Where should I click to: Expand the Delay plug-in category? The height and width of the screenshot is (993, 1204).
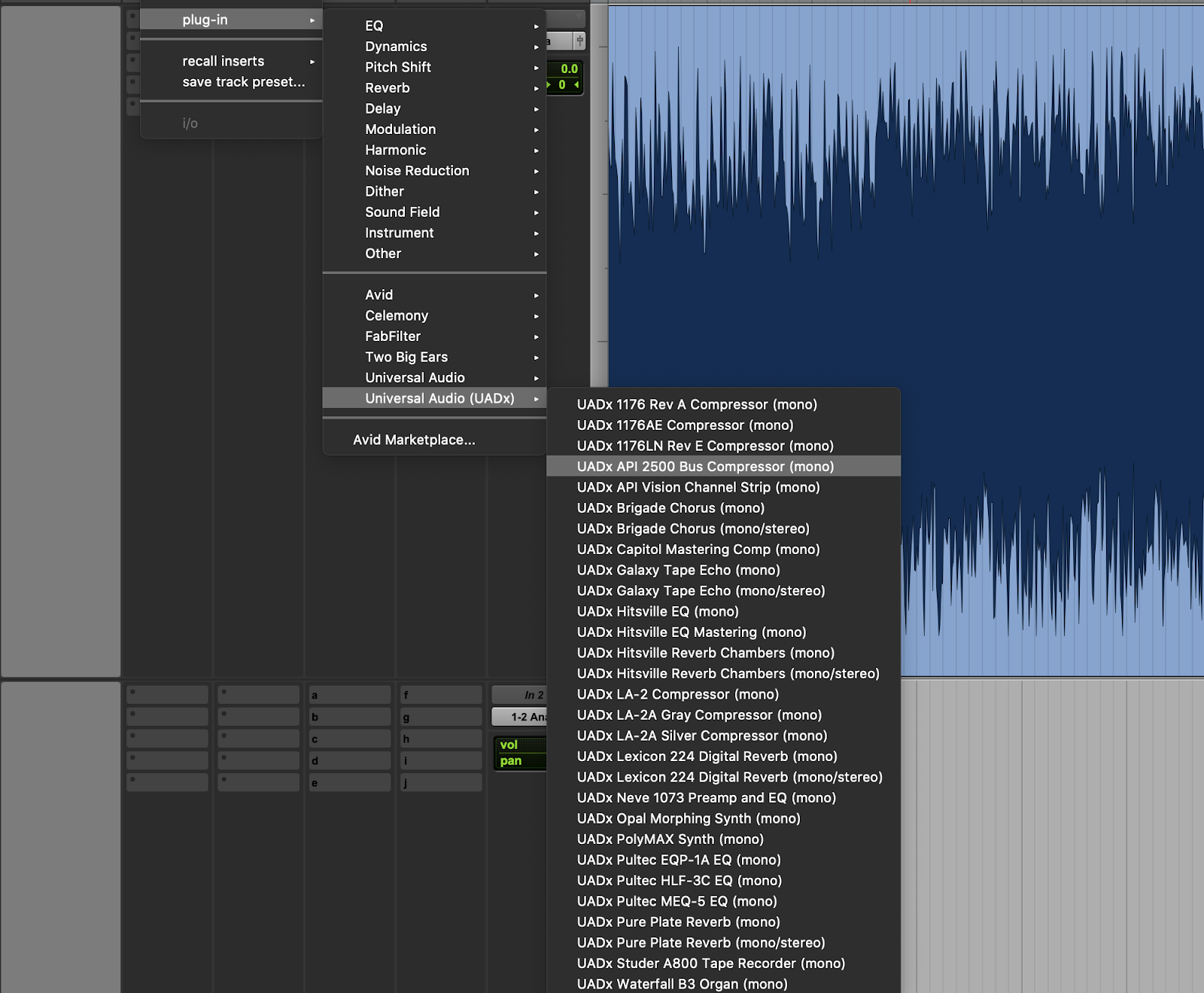434,108
